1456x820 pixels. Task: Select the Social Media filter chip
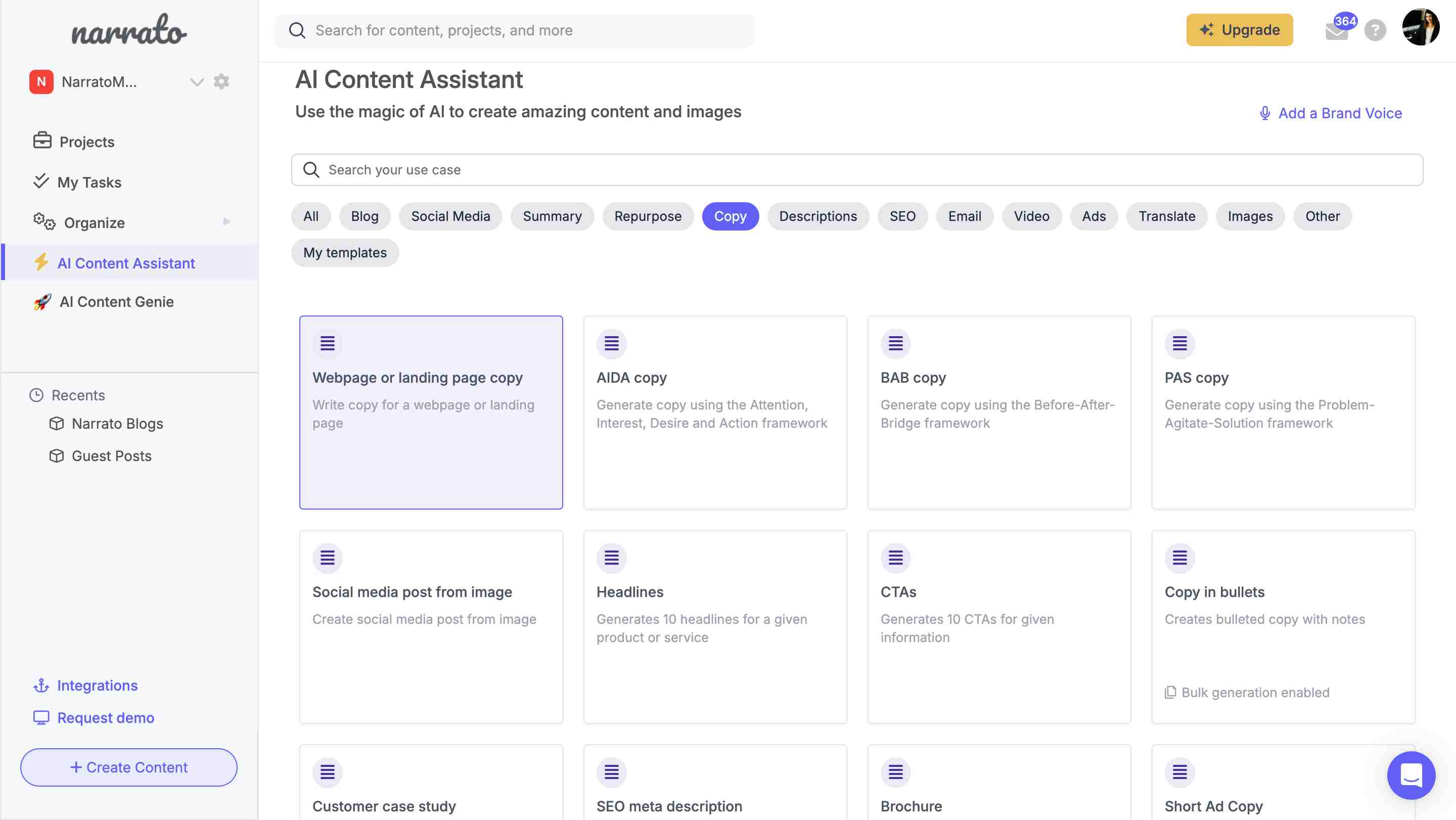[450, 216]
